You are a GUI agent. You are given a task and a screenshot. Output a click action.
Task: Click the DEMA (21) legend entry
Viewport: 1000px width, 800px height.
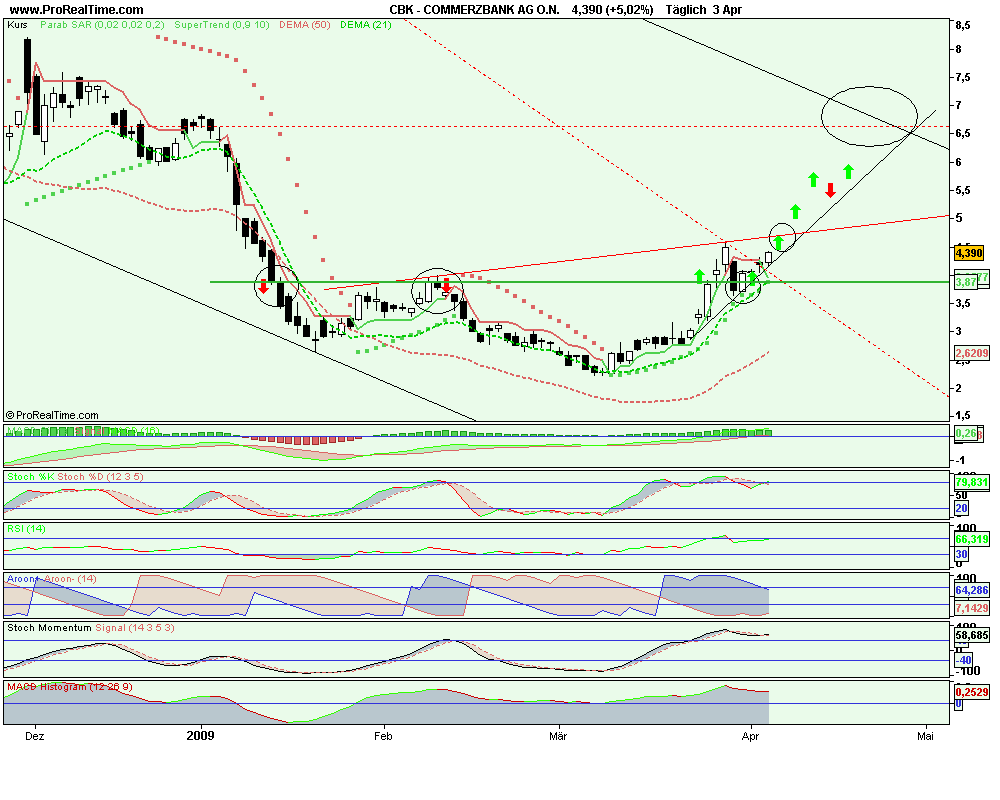tap(365, 25)
